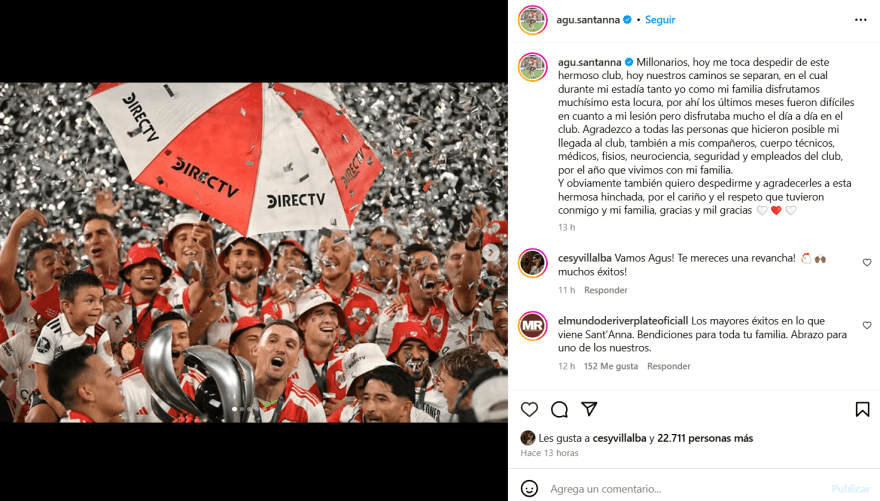
Task: Share the post with the paper plane icon
Action: pos(589,409)
